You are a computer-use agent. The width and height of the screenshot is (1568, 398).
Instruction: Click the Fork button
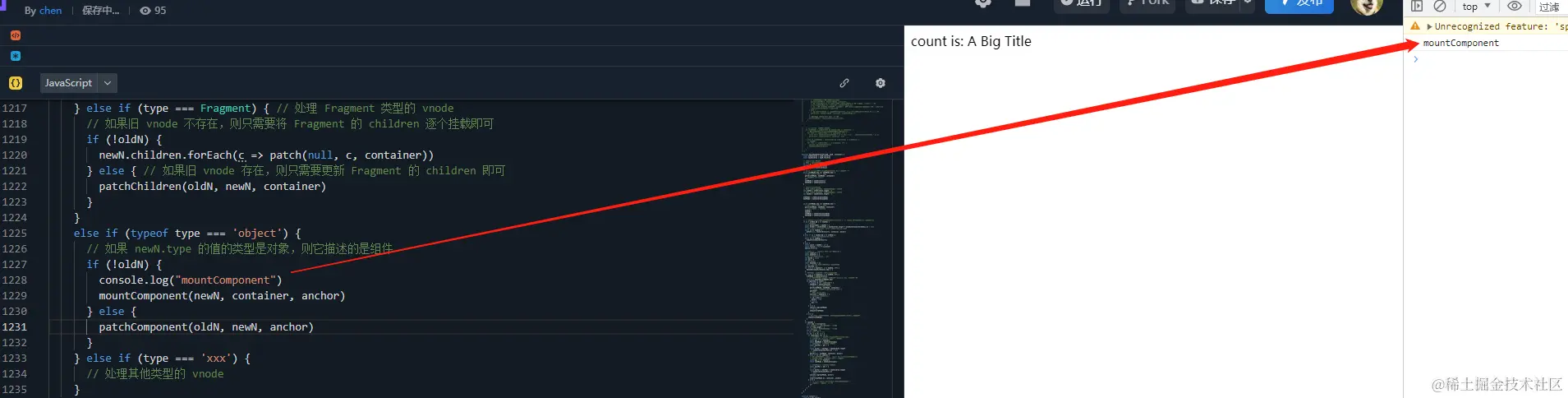coord(1147,3)
